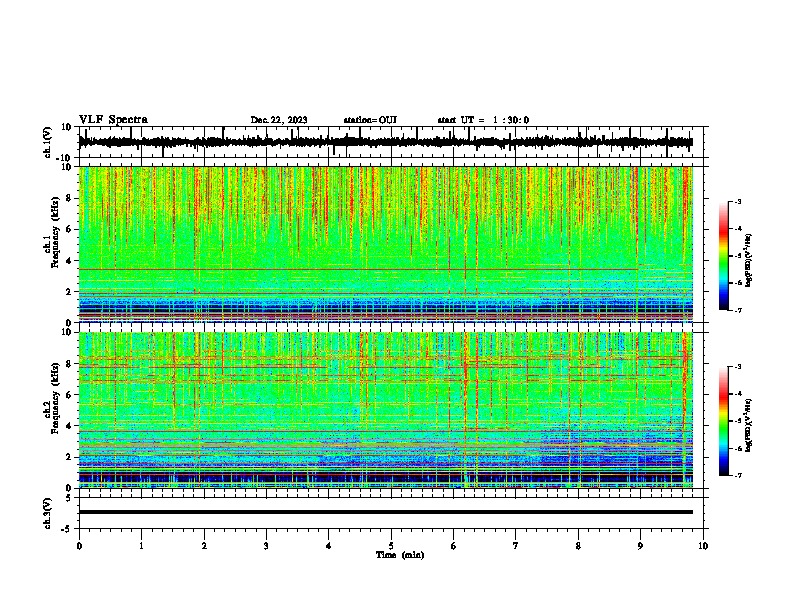This screenshot has width=792, height=612.
Task: Click the '-7' label on ch.2 color bar
Action: [738, 475]
